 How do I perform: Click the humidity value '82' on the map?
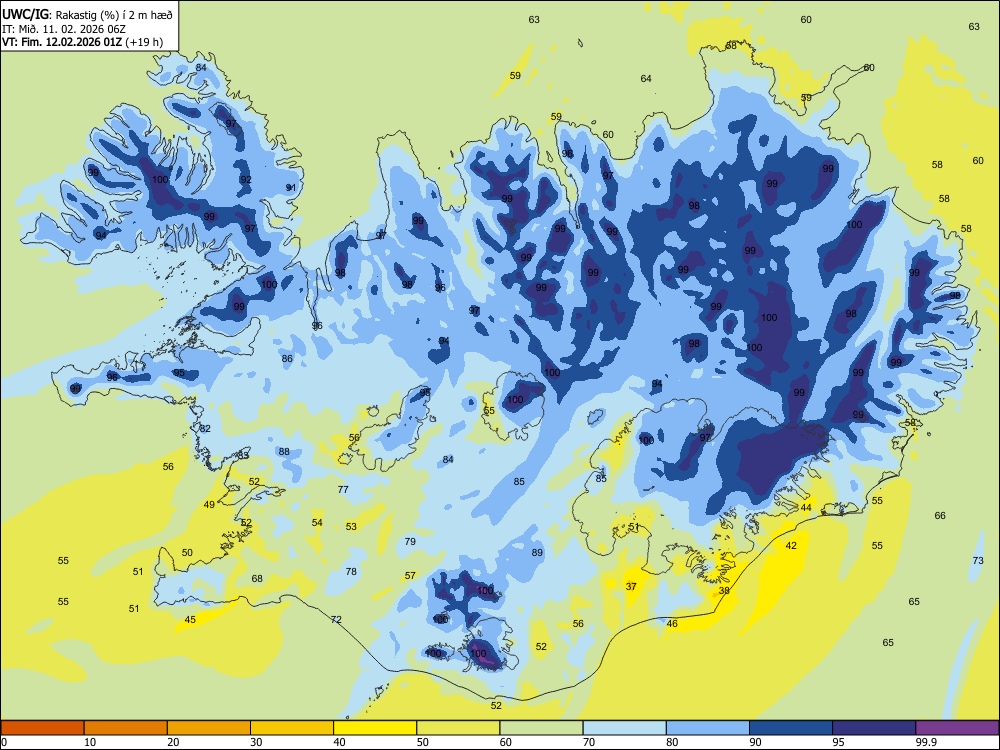click(x=205, y=429)
